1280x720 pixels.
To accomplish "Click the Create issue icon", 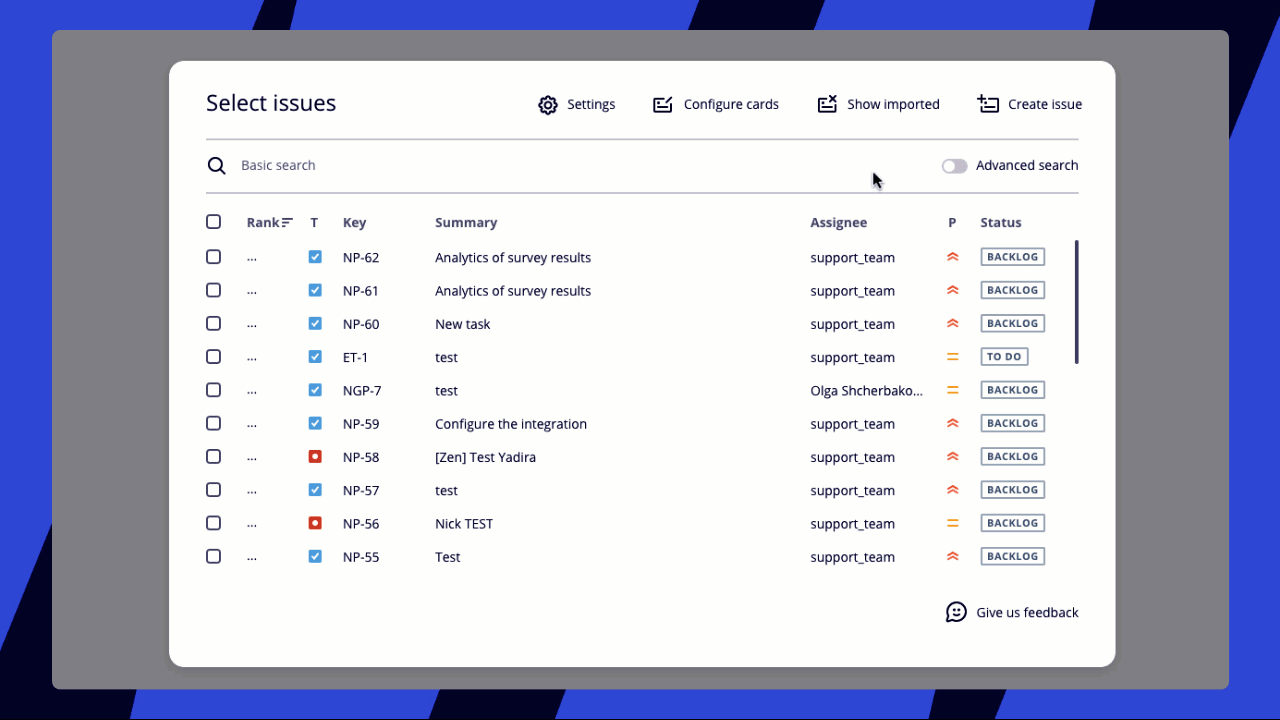I will [988, 104].
